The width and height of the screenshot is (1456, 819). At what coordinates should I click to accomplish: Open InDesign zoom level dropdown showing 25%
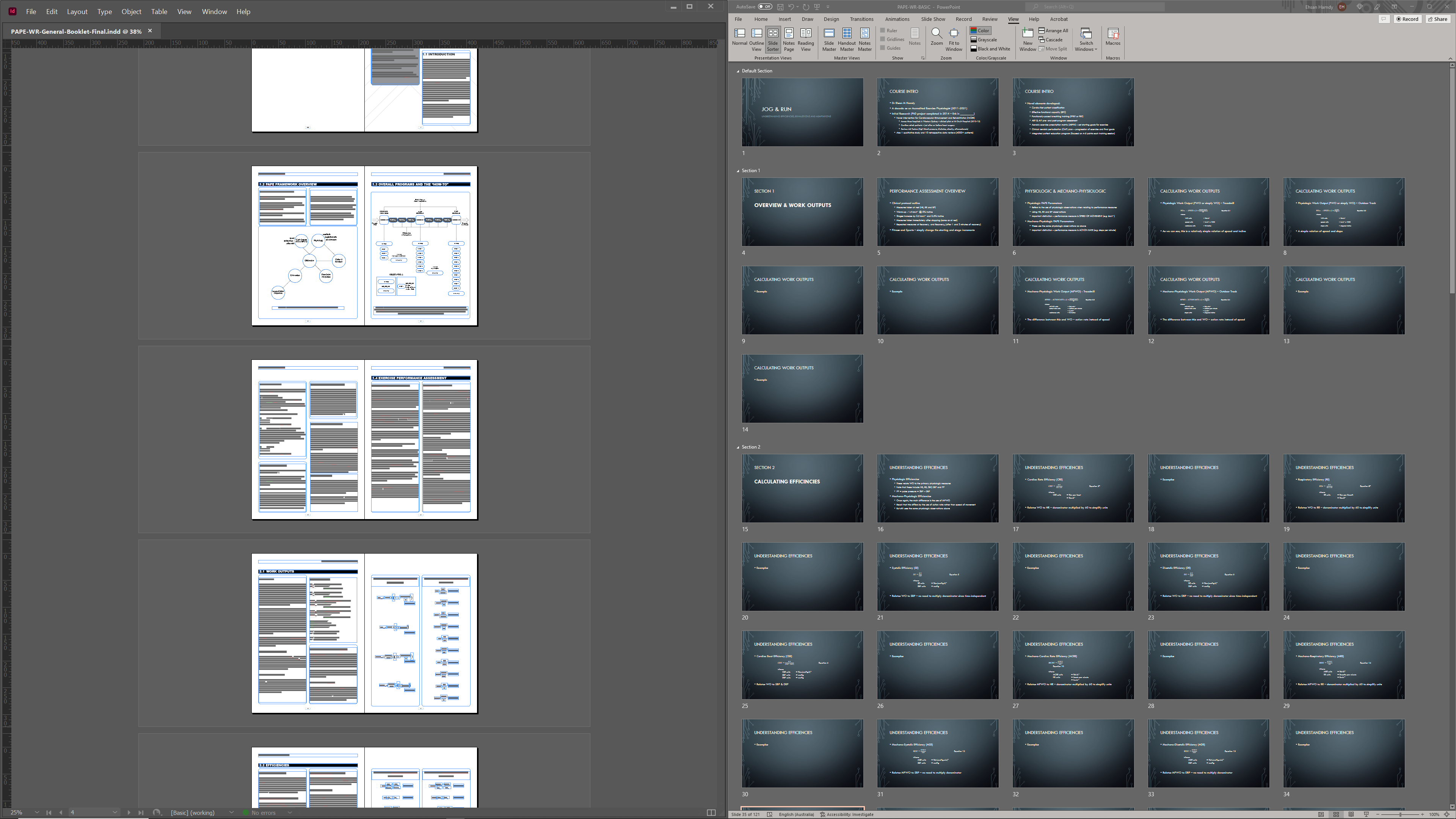coord(37,813)
